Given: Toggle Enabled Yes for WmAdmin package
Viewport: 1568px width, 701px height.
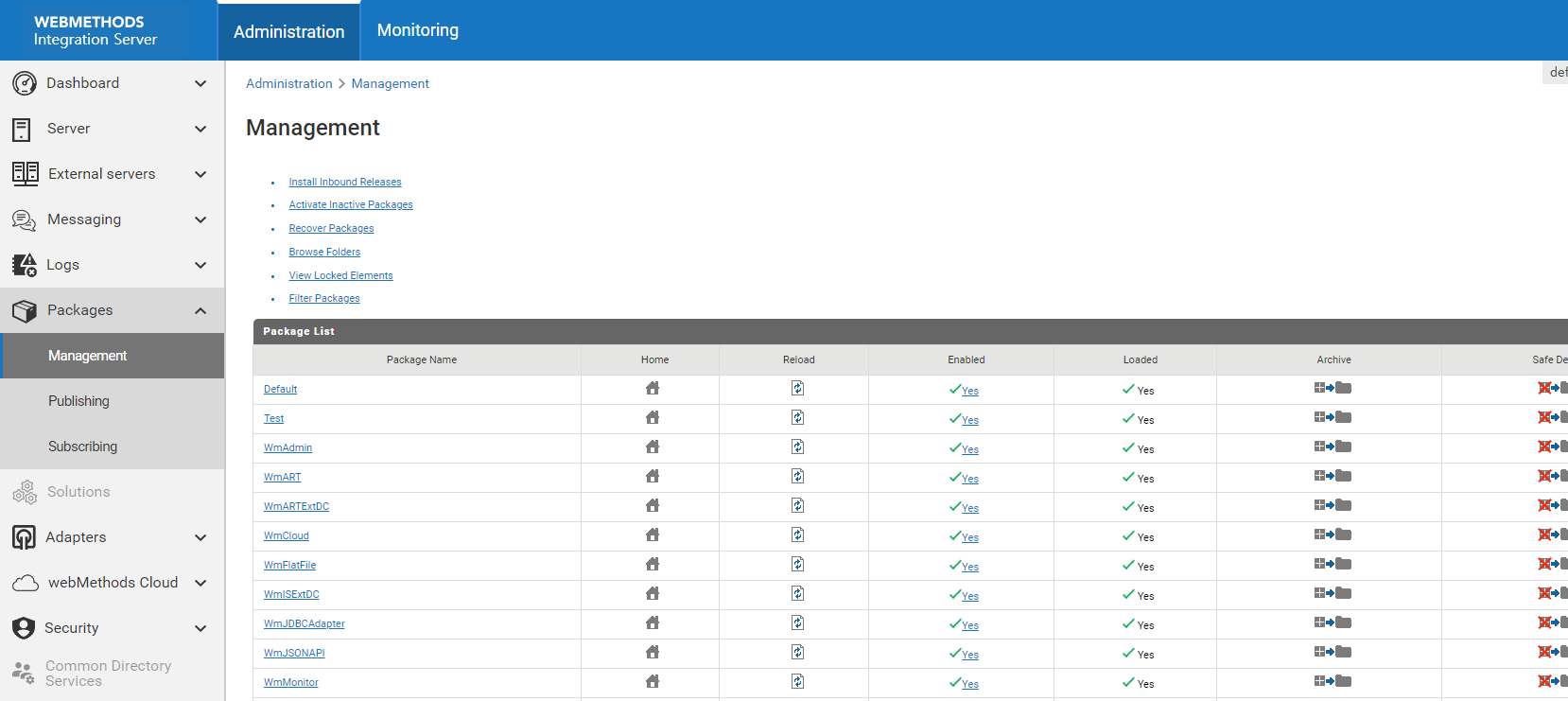Looking at the screenshot, I should [x=970, y=449].
